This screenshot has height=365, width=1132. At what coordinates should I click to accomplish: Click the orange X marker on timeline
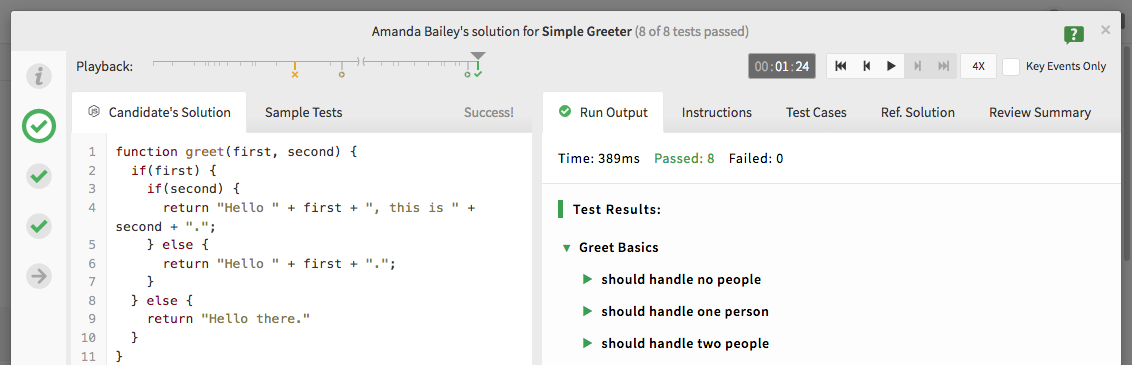point(295,74)
